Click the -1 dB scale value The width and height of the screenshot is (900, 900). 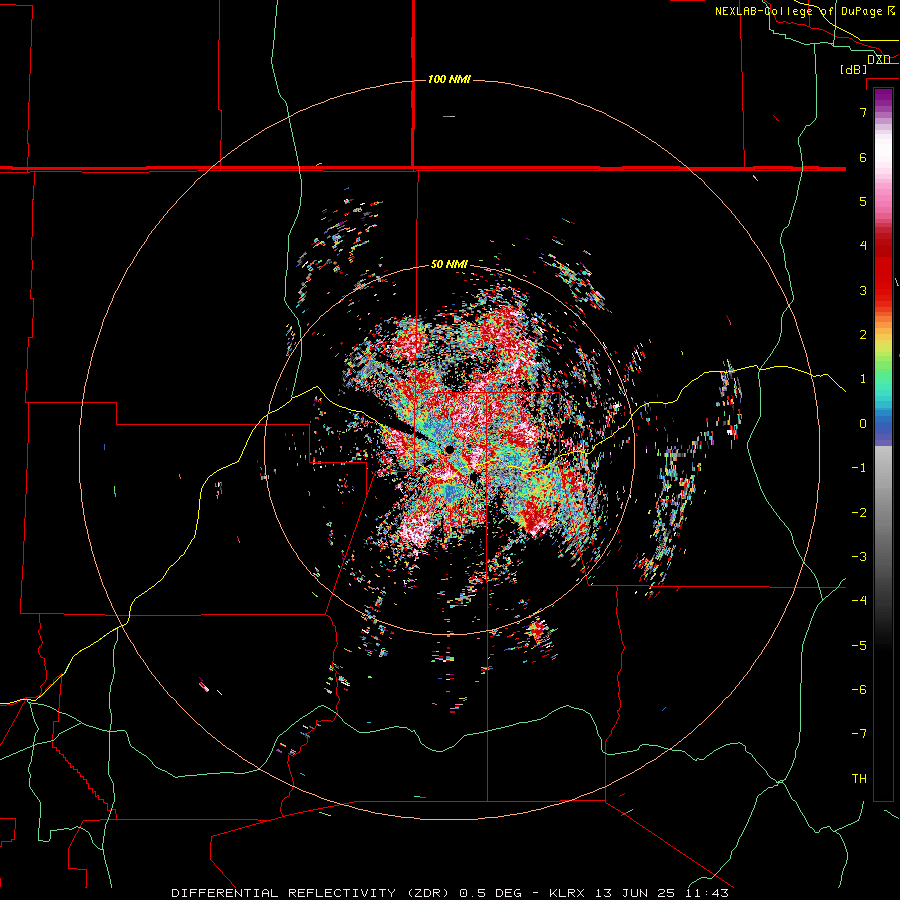(859, 468)
